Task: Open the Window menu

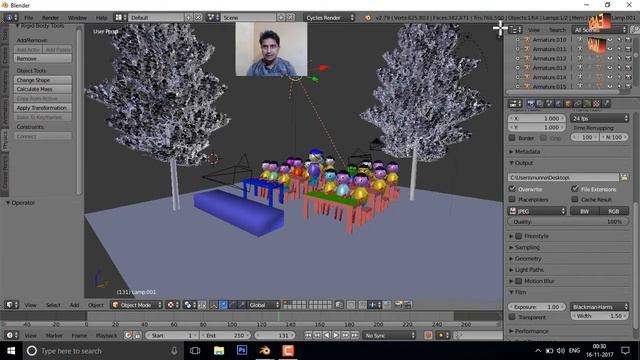Action: tap(77, 18)
